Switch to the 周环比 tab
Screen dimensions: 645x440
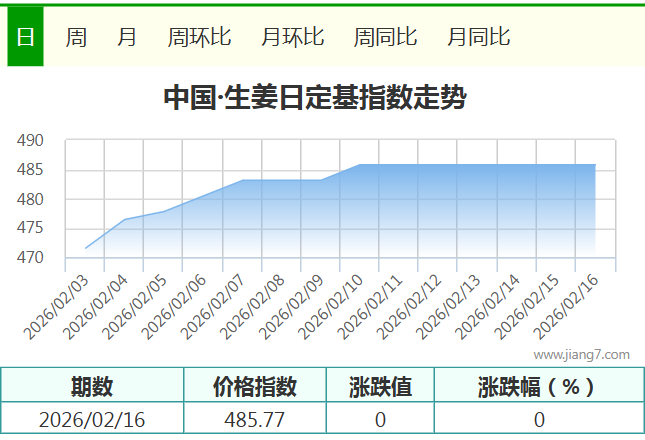199,37
